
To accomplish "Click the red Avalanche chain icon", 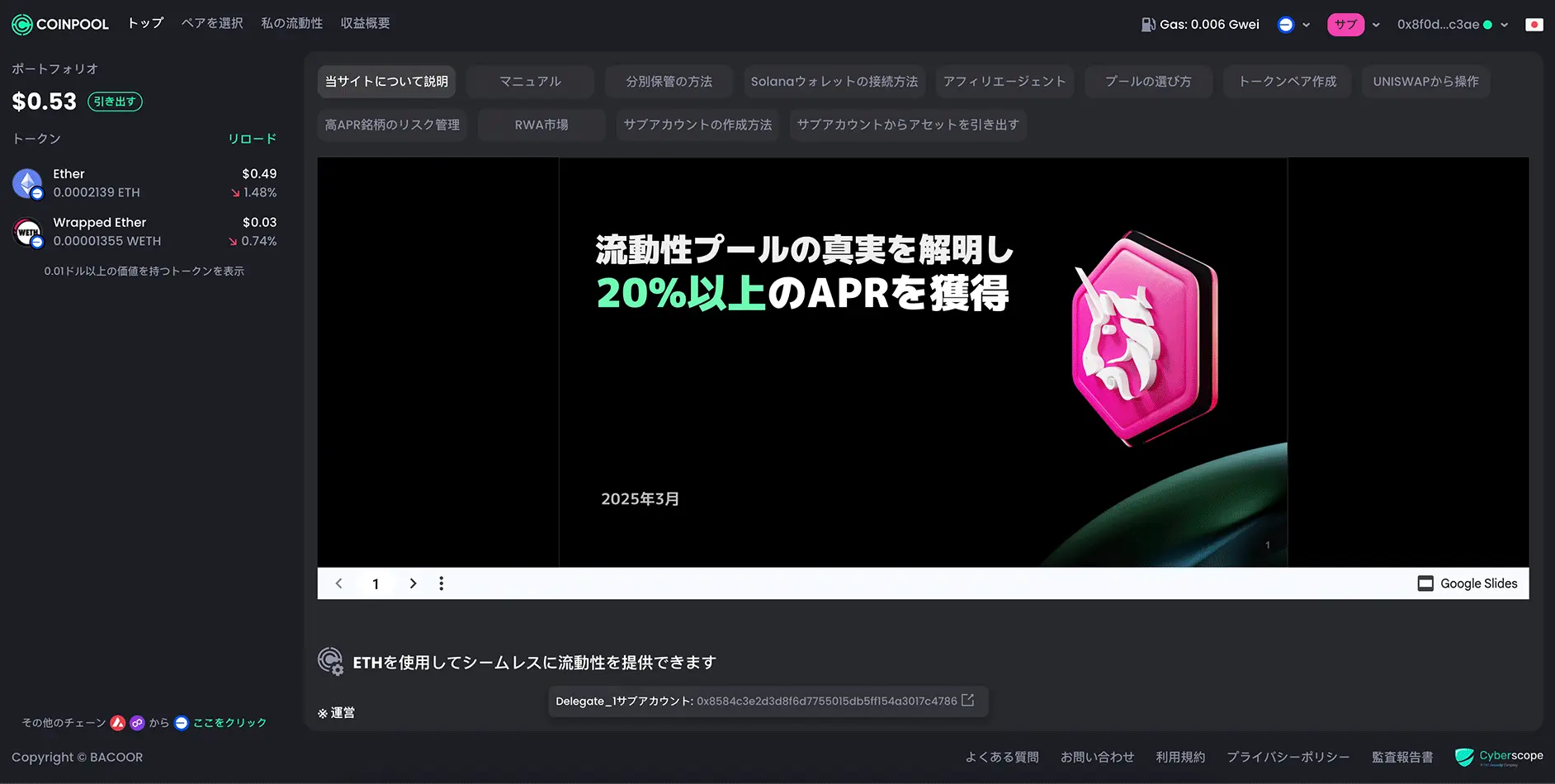I will click(118, 723).
